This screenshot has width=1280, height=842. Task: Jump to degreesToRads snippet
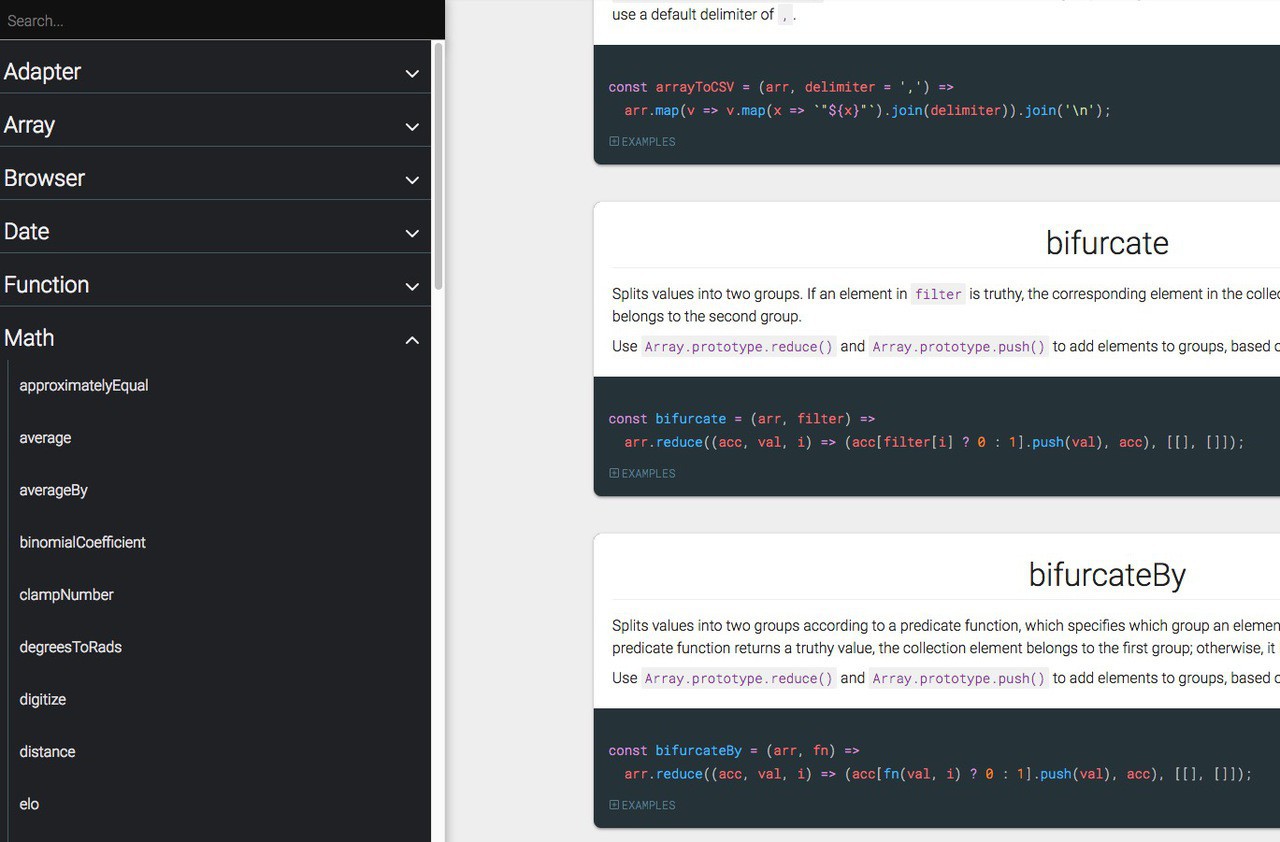point(71,647)
